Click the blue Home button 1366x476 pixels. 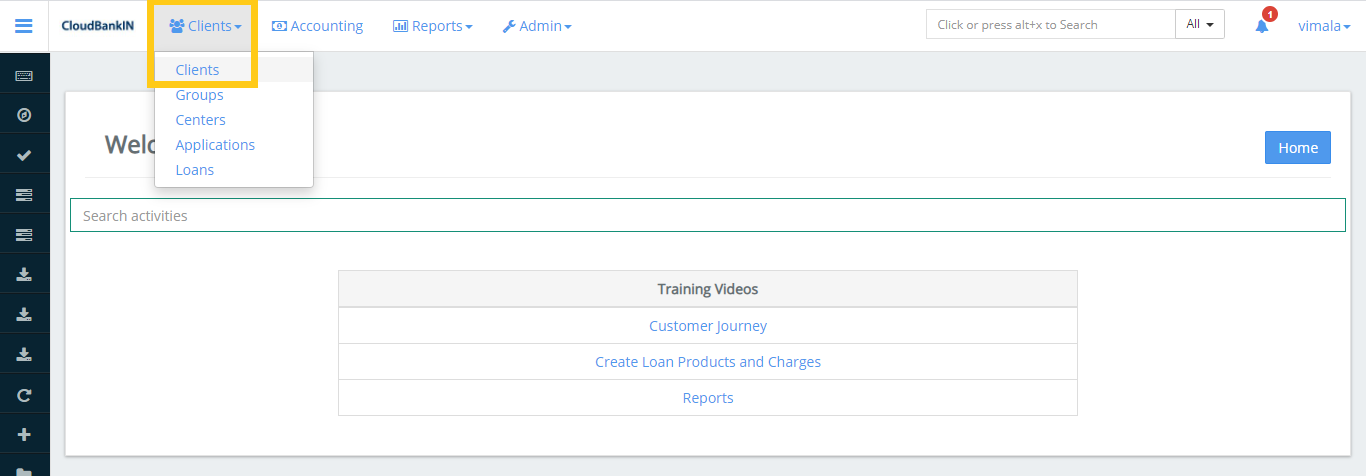1297,147
